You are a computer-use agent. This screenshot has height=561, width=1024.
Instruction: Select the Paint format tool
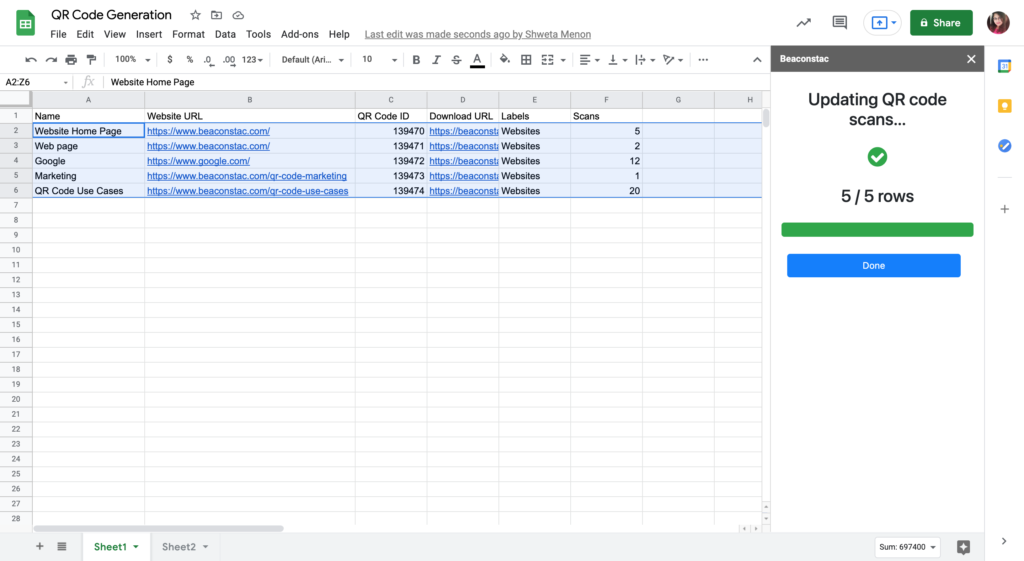(x=91, y=59)
